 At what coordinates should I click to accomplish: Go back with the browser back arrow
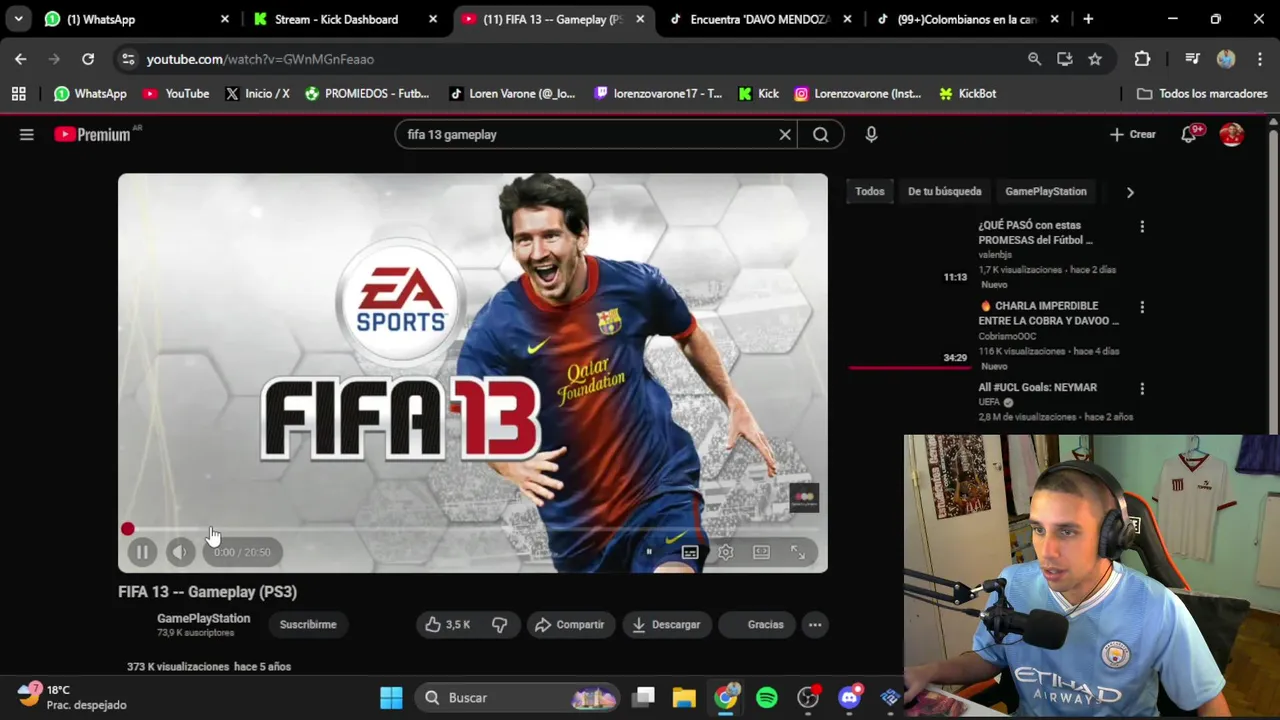[x=21, y=59]
